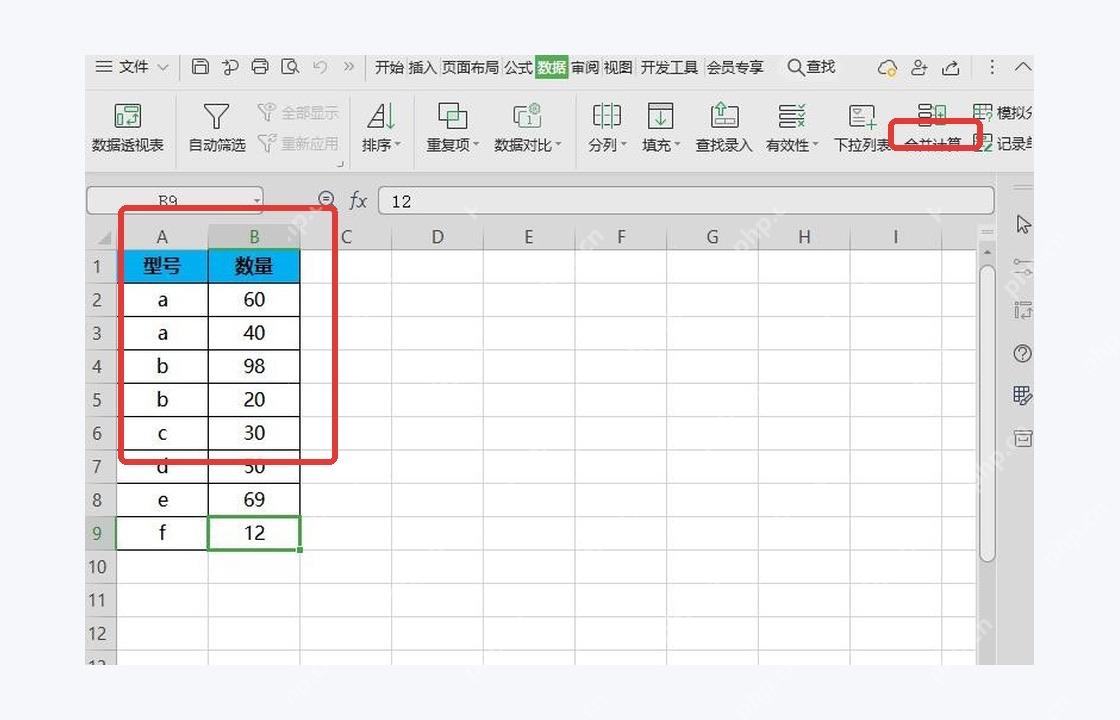Insert a 数据透视表 pivot table
This screenshot has height=720, width=1120.
click(128, 129)
